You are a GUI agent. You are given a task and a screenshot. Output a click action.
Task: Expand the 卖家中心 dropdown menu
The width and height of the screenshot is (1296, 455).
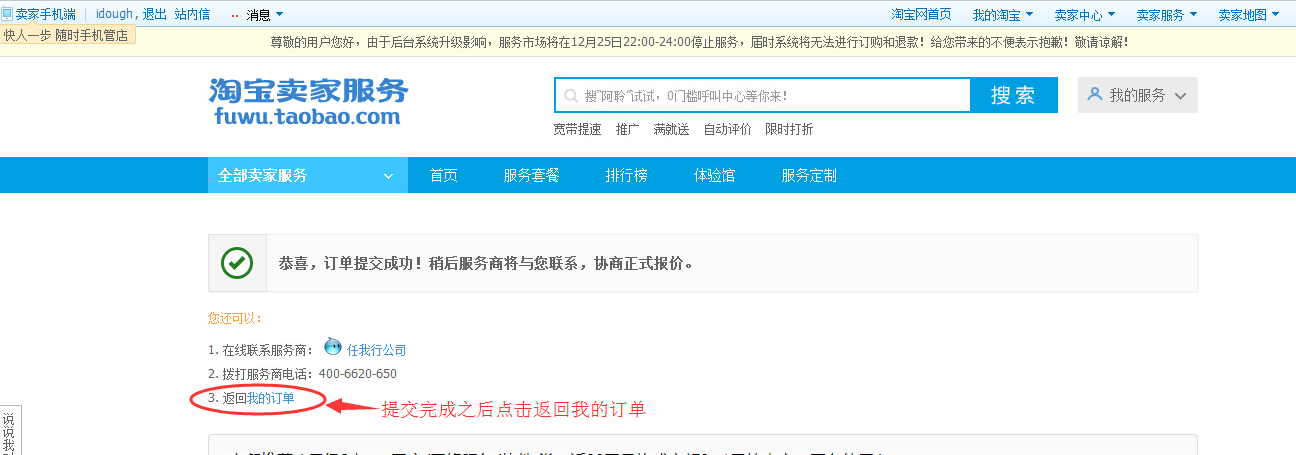1085,14
